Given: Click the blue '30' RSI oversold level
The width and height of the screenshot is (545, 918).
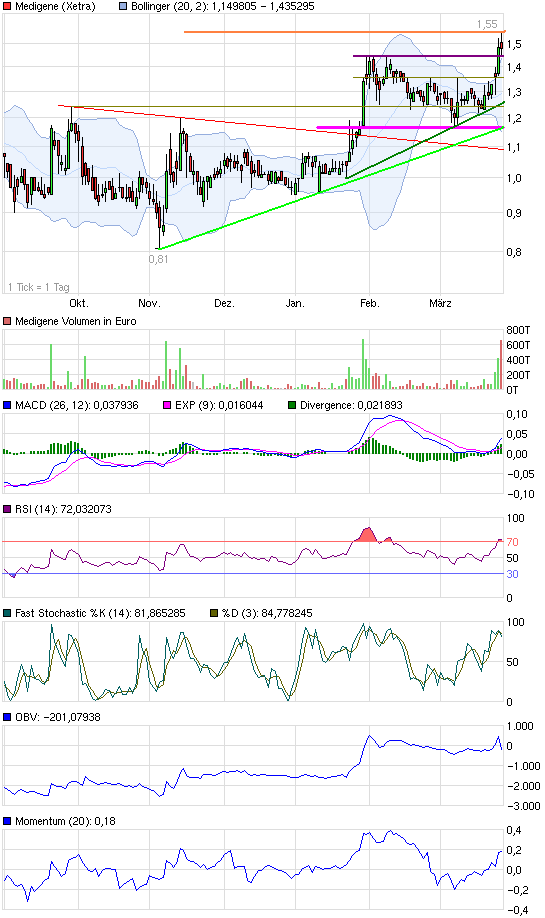Looking at the screenshot, I should (513, 574).
